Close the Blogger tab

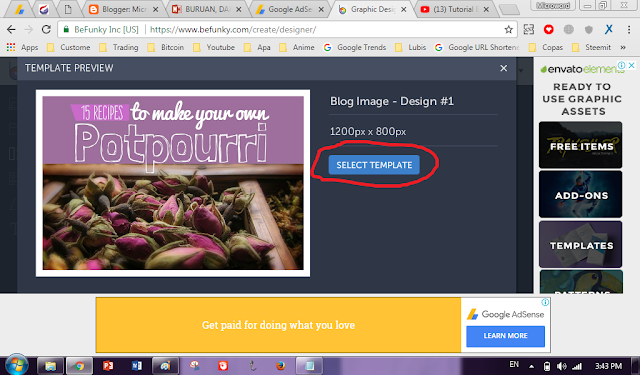click(156, 9)
